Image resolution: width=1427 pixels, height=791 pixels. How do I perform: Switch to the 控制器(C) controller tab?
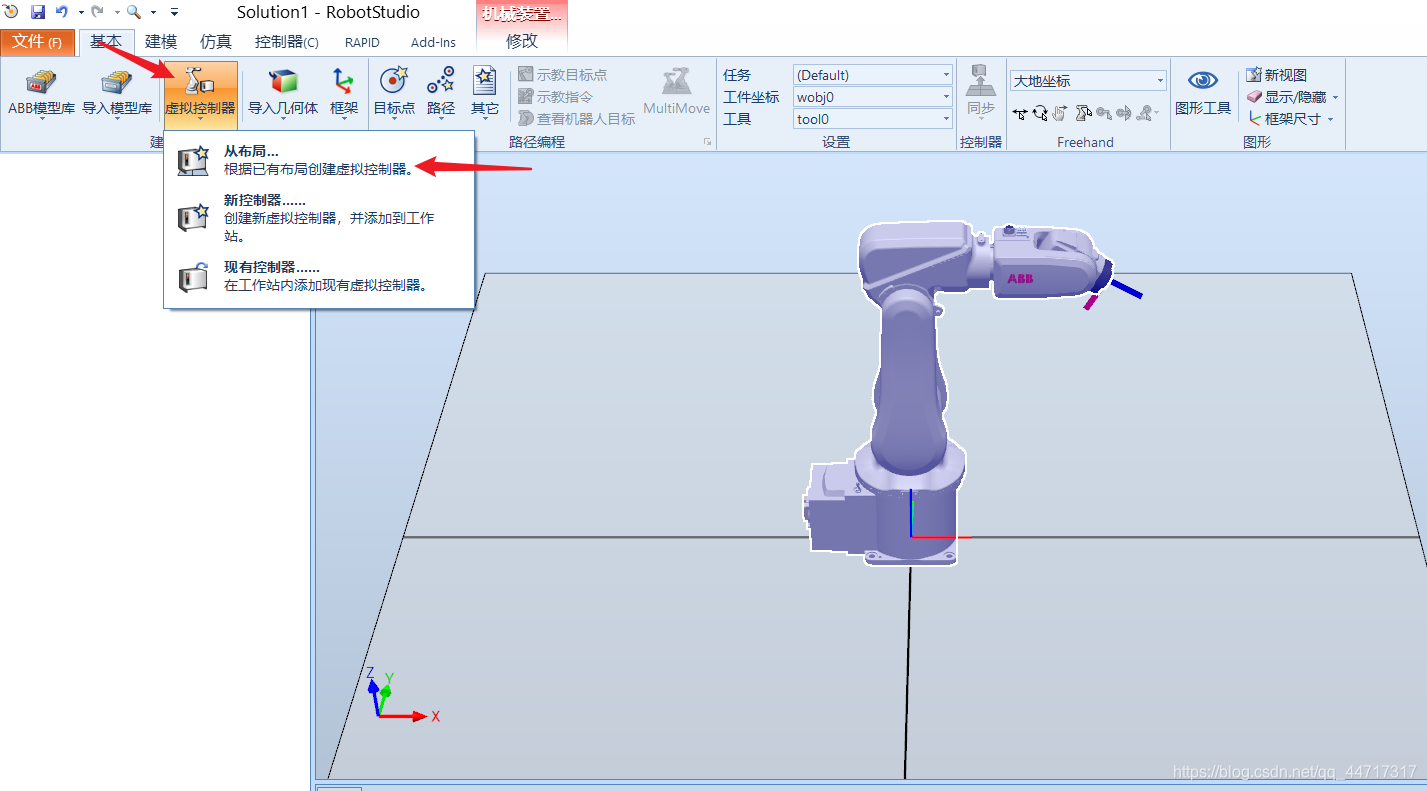pos(287,42)
